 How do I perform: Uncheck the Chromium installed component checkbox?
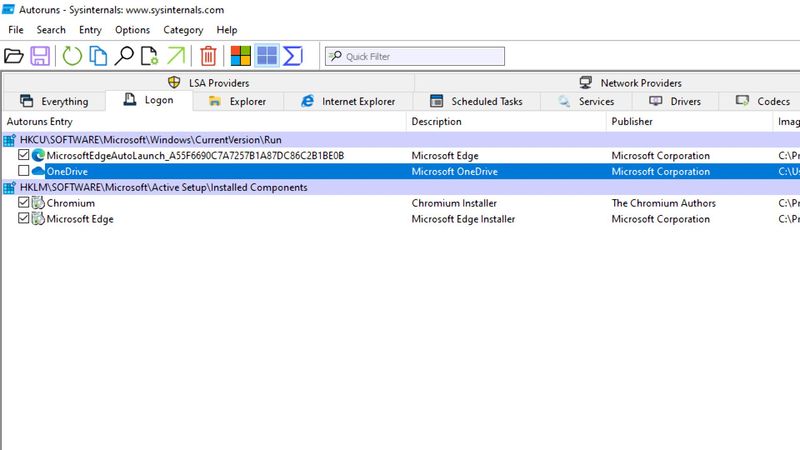click(x=23, y=202)
